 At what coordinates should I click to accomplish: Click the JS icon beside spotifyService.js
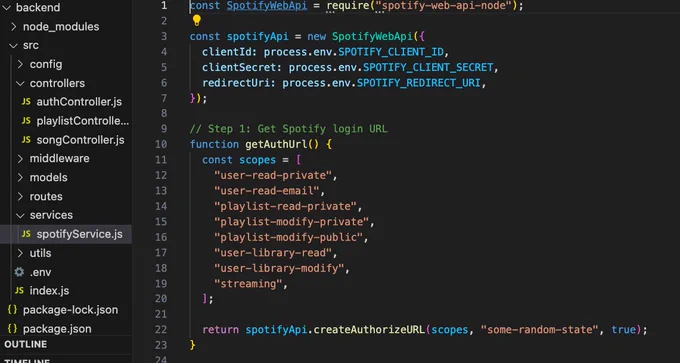click(26, 234)
